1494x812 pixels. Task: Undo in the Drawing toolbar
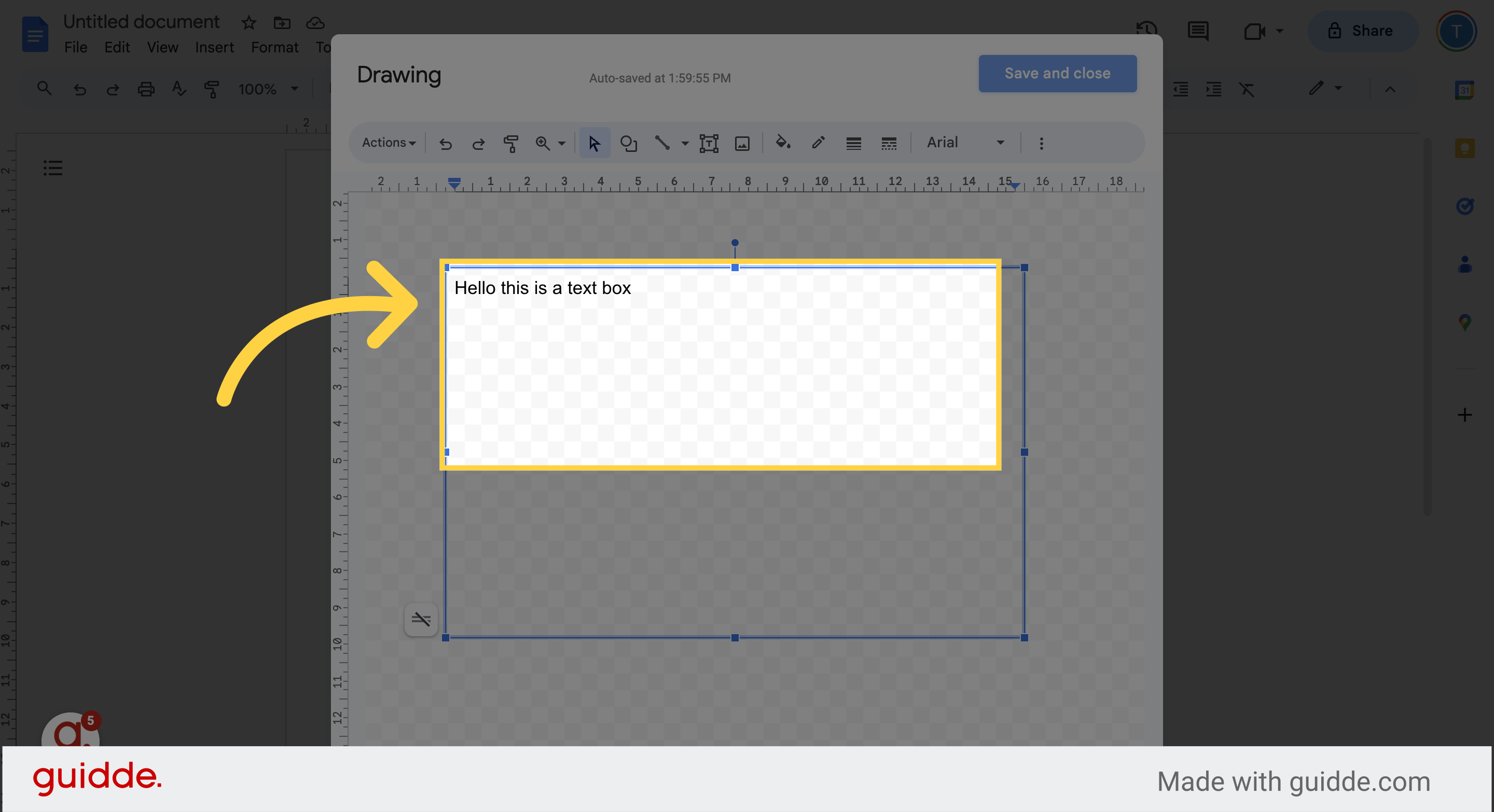click(446, 143)
